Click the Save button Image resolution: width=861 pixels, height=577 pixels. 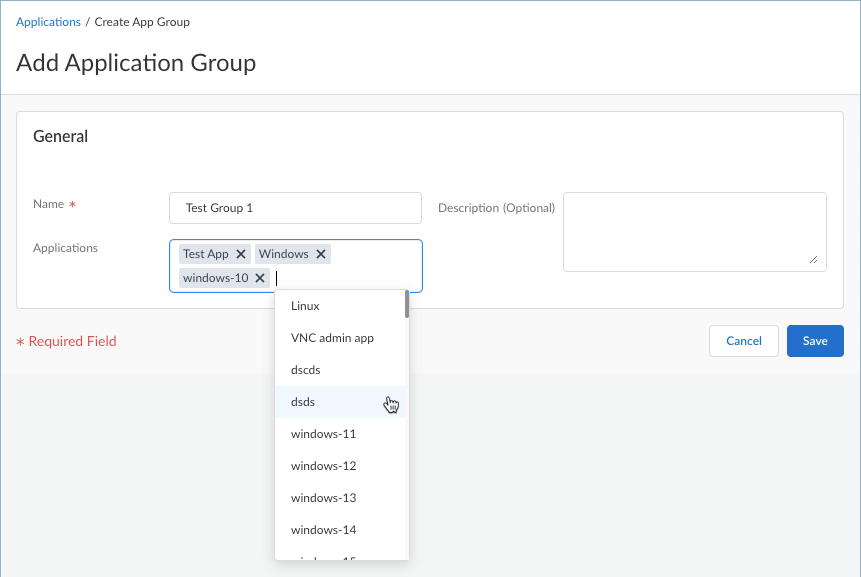(815, 341)
